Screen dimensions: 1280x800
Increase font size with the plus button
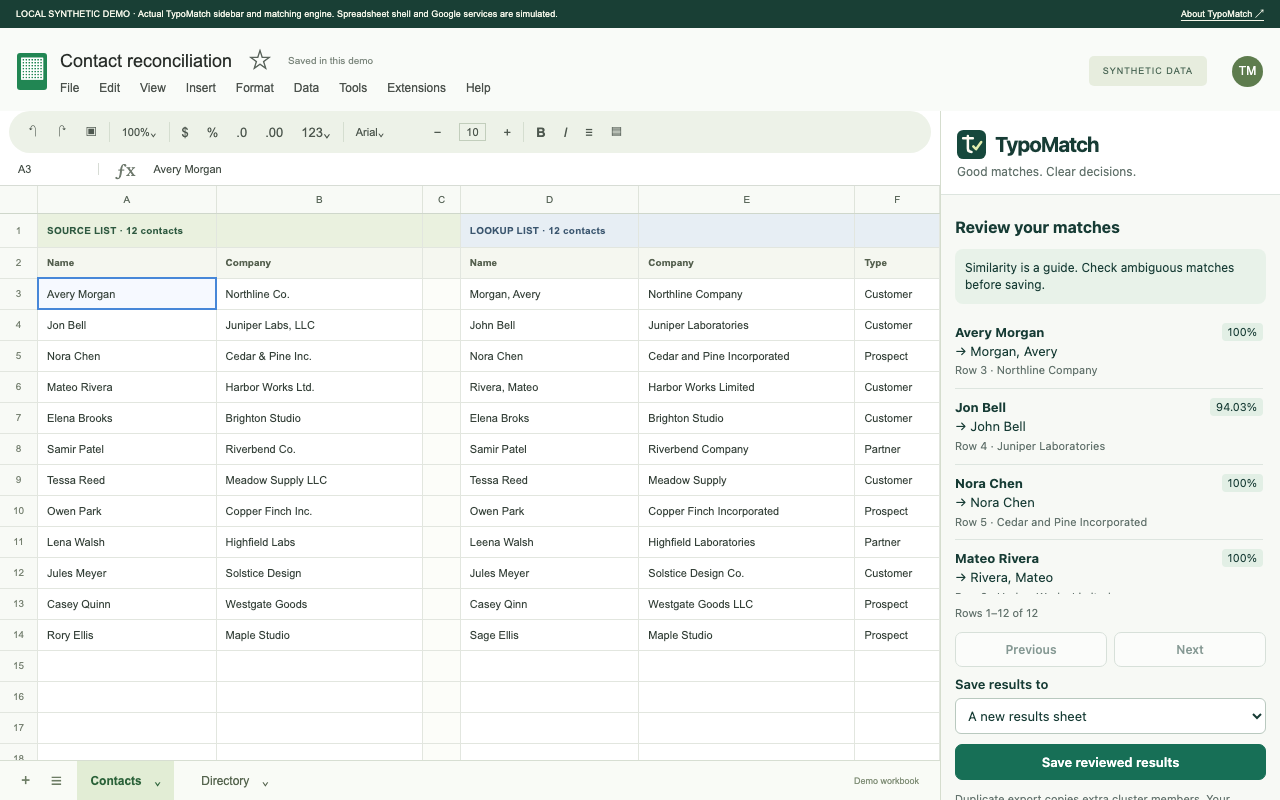507,132
